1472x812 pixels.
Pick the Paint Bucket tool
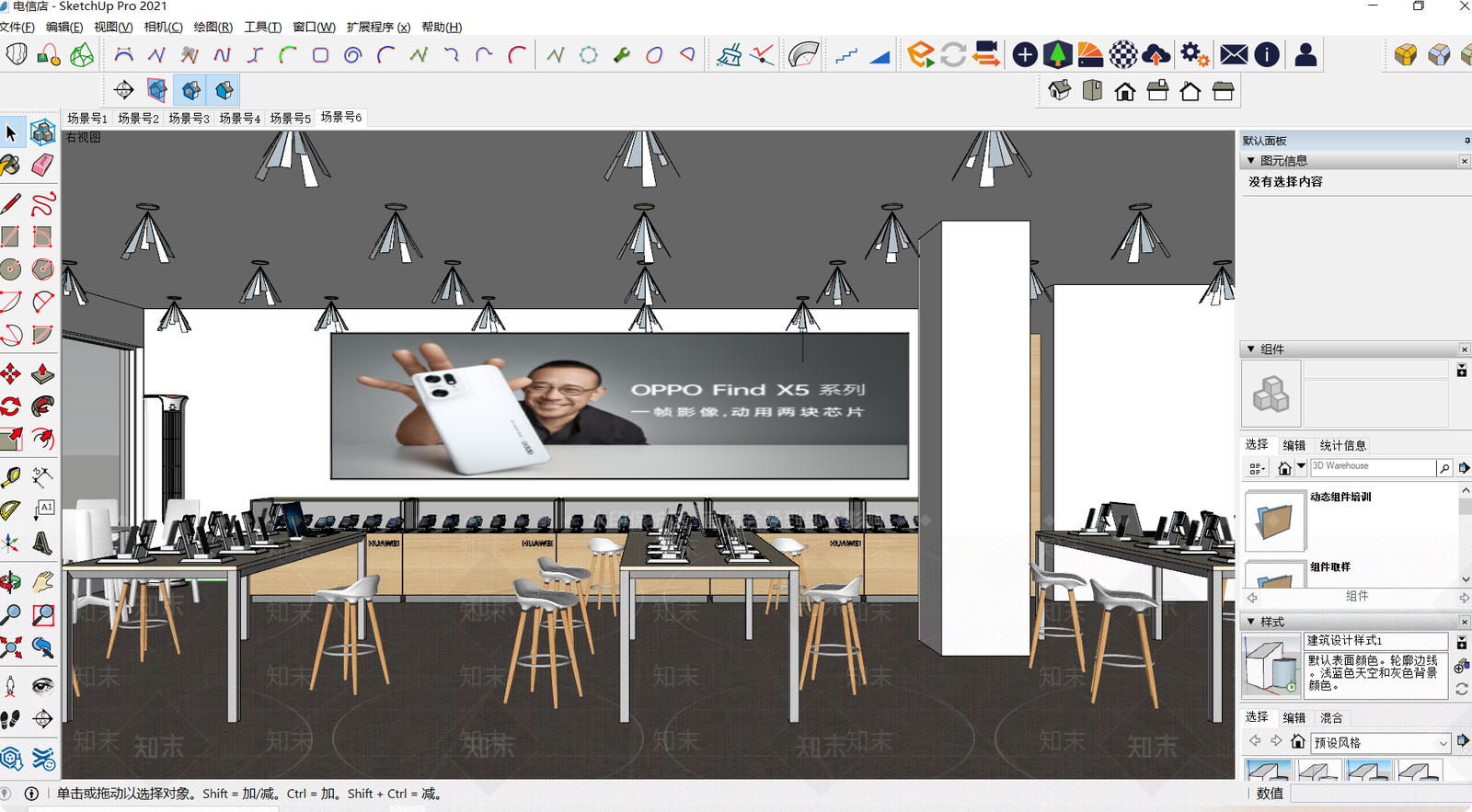tap(11, 166)
